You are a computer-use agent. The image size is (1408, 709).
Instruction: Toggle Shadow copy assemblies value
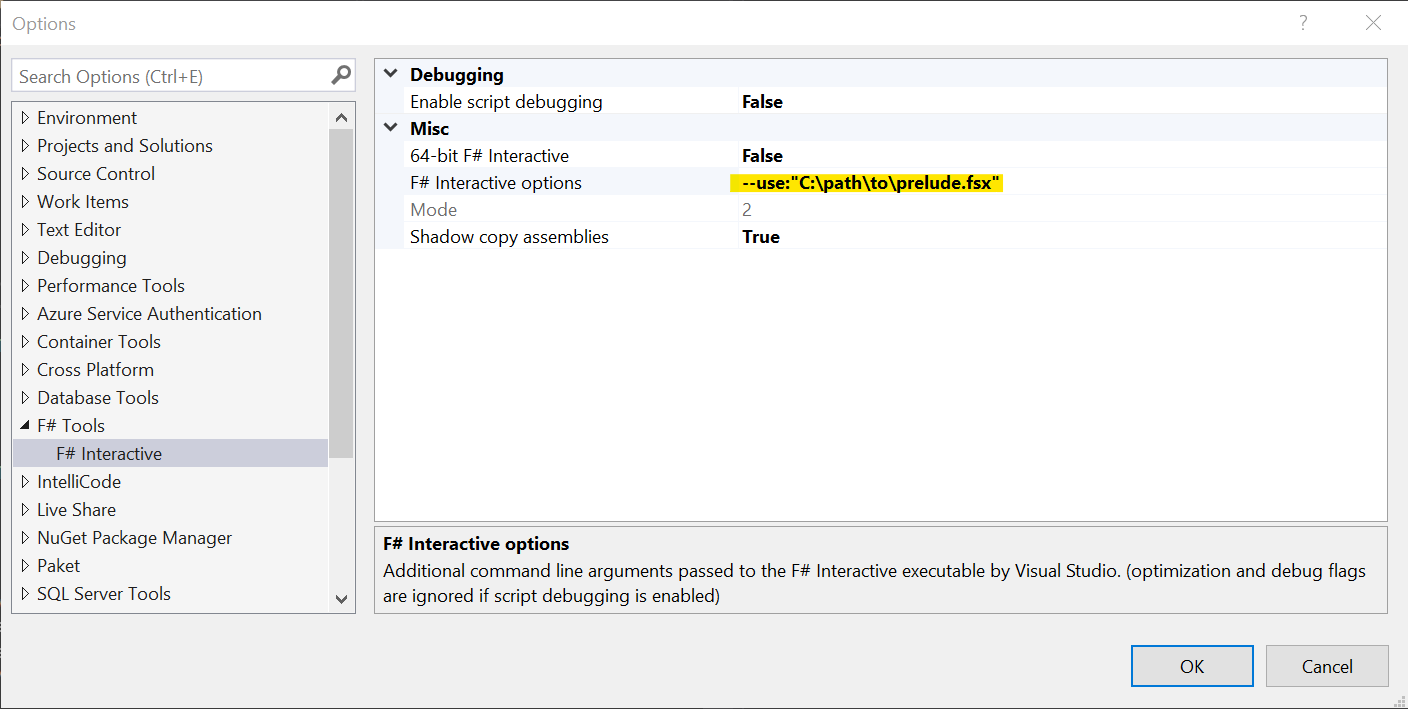tap(760, 237)
